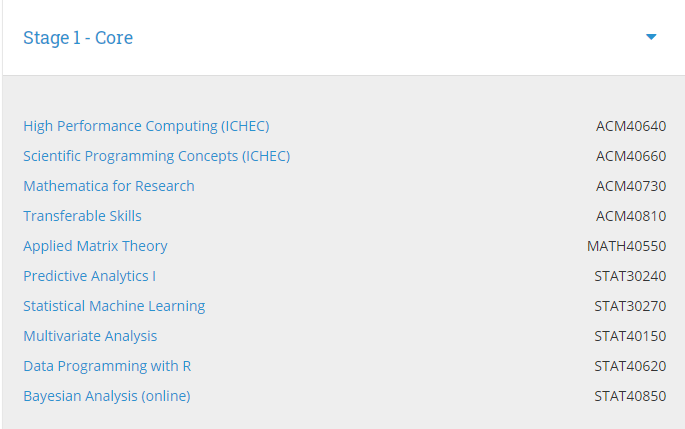This screenshot has height=429, width=685.
Task: Open Scientific Programming Concepts (ICHEC) link
Action: tap(156, 156)
